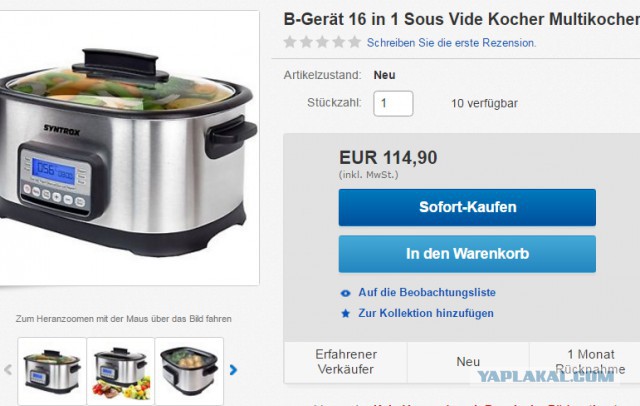Show next thumbnails with the right arrow
Screen dimensions: 640x406
[233, 370]
